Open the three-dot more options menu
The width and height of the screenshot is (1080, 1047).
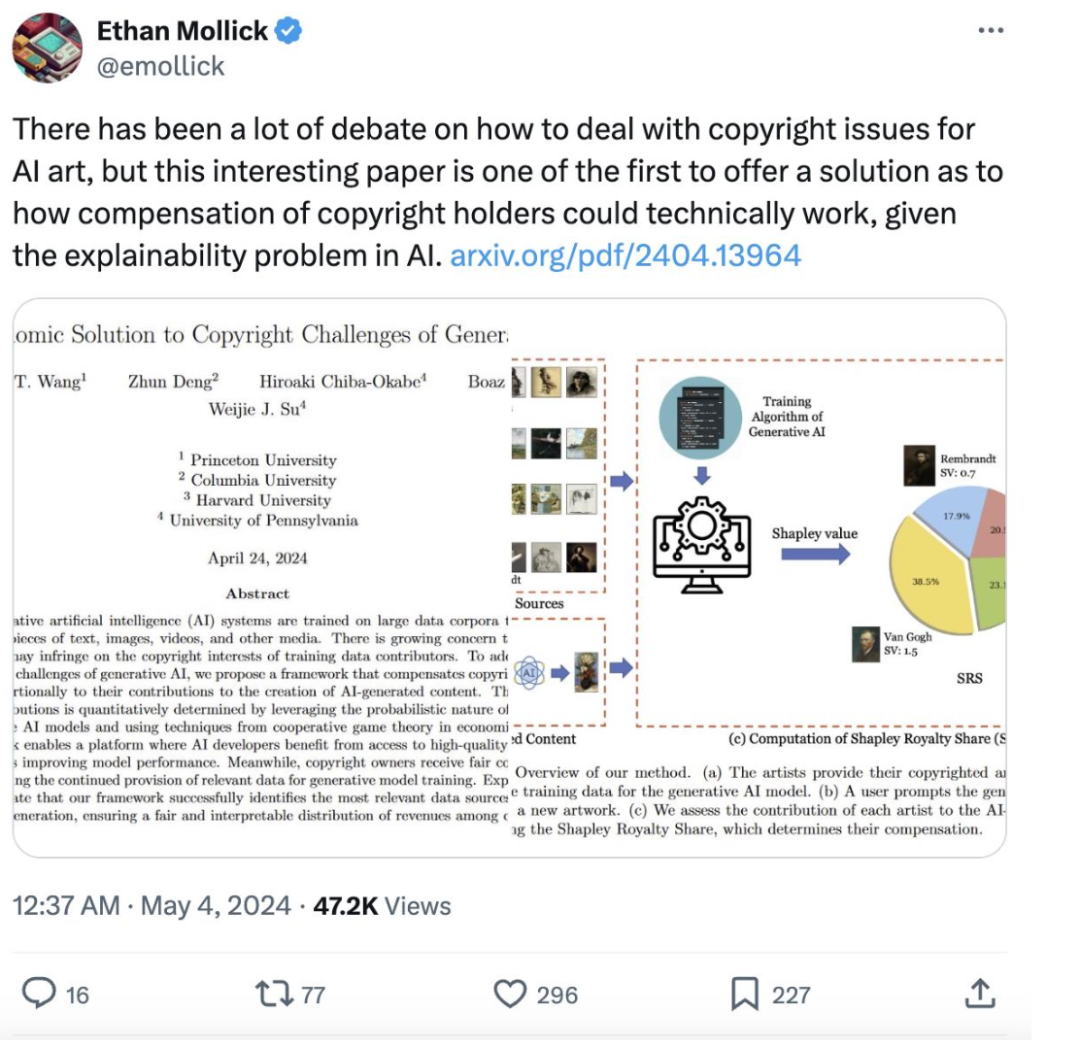[x=990, y=30]
